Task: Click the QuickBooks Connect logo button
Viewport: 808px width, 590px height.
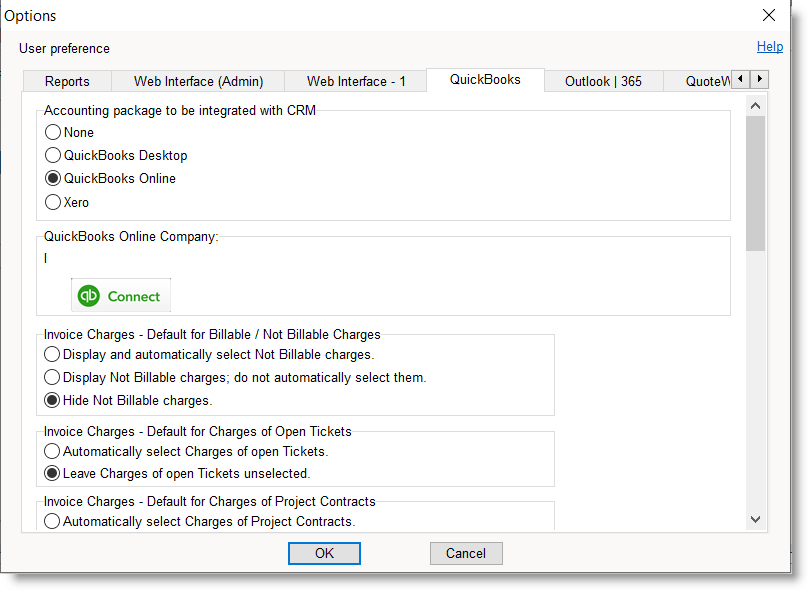Action: (120, 296)
